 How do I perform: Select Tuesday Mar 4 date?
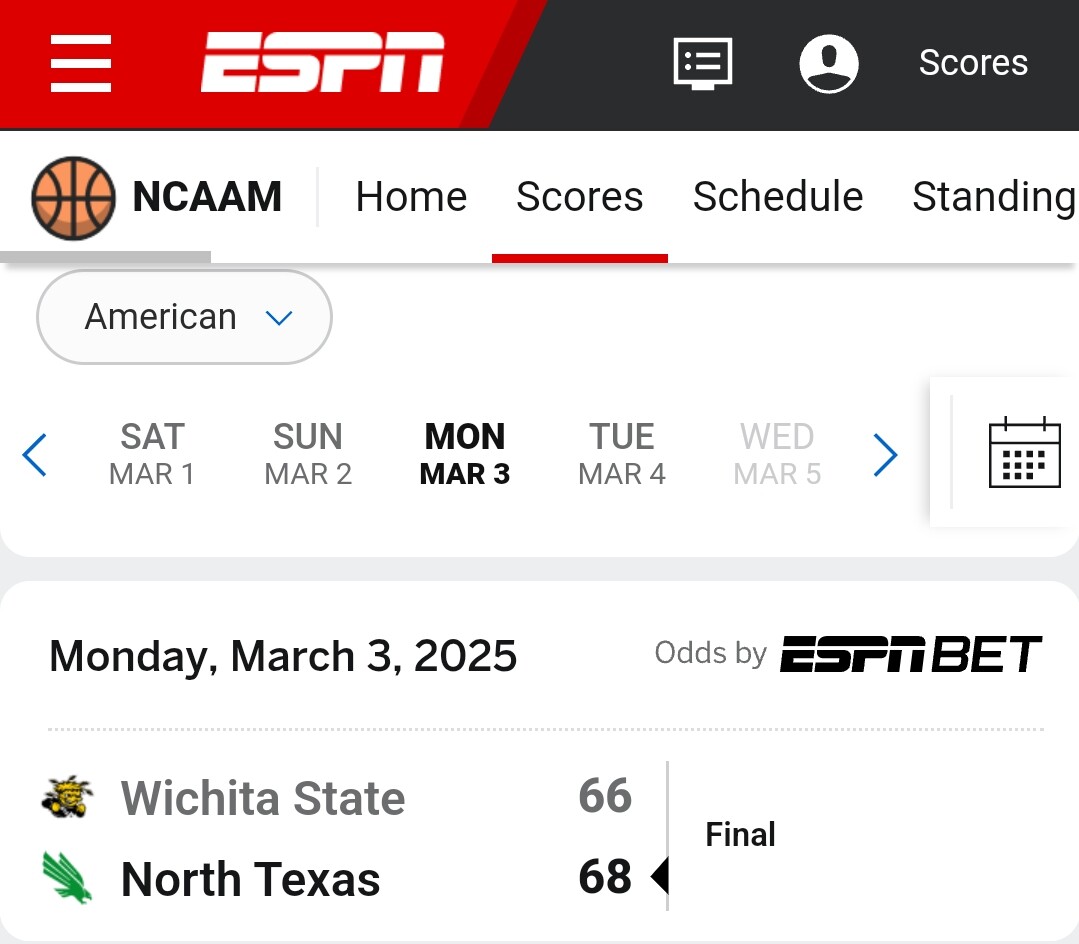click(621, 454)
